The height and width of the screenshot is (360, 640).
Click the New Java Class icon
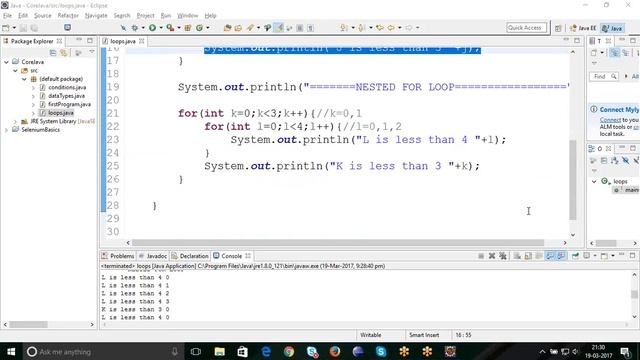(199, 28)
